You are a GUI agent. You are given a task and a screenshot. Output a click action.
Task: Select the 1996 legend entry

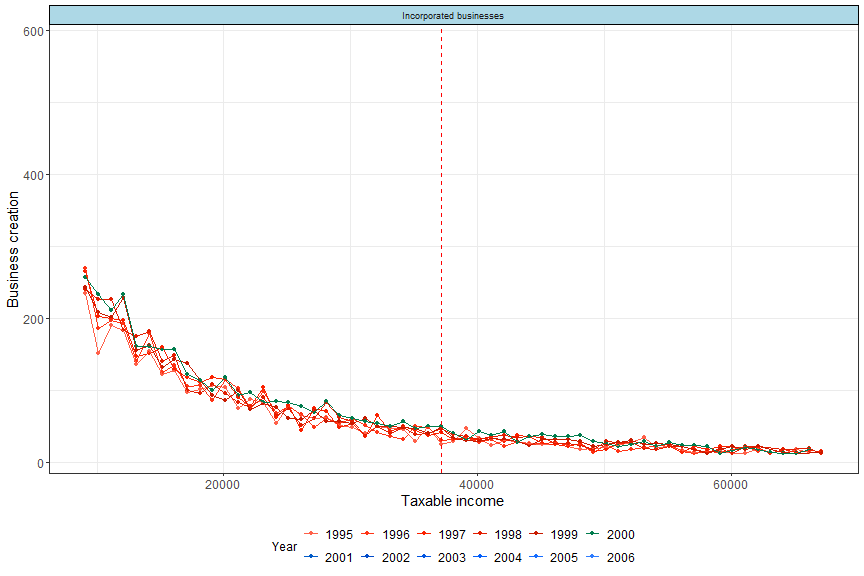(369, 535)
